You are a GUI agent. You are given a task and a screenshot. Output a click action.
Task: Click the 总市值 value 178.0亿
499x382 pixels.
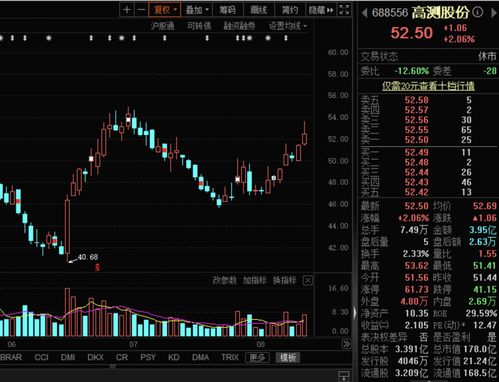click(x=481, y=349)
